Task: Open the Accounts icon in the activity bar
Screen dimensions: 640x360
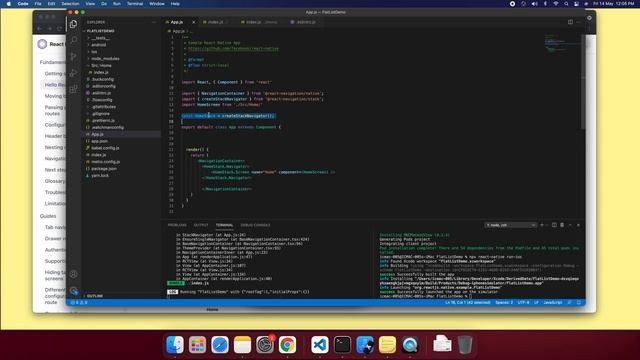Action: point(73,274)
